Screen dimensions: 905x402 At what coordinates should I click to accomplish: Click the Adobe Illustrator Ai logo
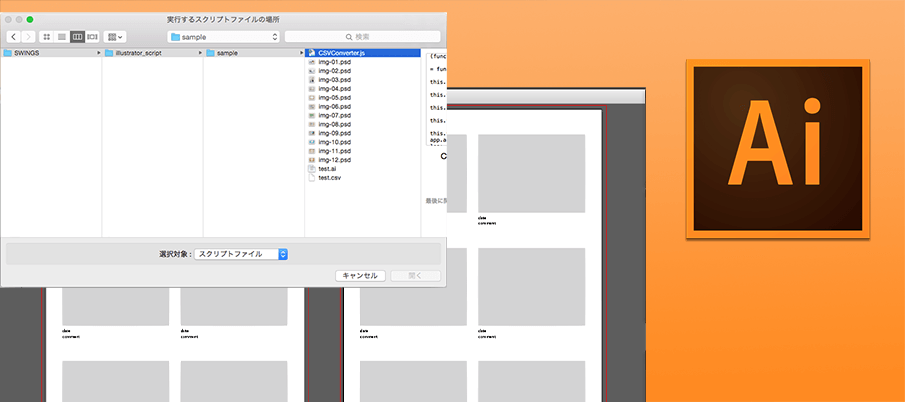tap(777, 149)
